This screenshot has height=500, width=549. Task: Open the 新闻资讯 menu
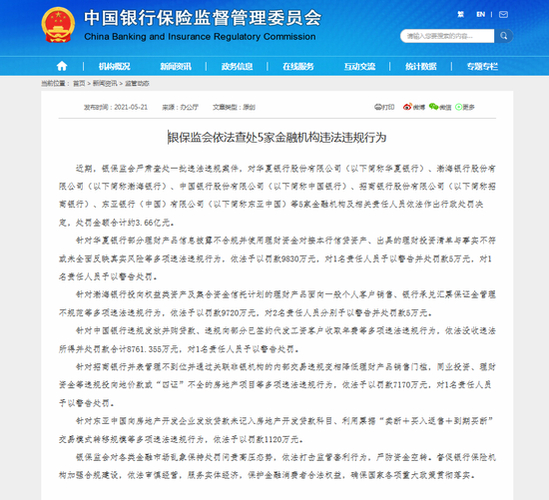point(176,66)
